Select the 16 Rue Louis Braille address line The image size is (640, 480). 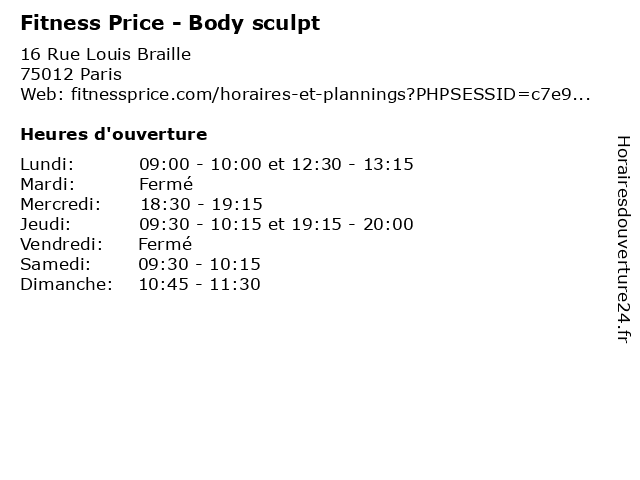(x=106, y=54)
